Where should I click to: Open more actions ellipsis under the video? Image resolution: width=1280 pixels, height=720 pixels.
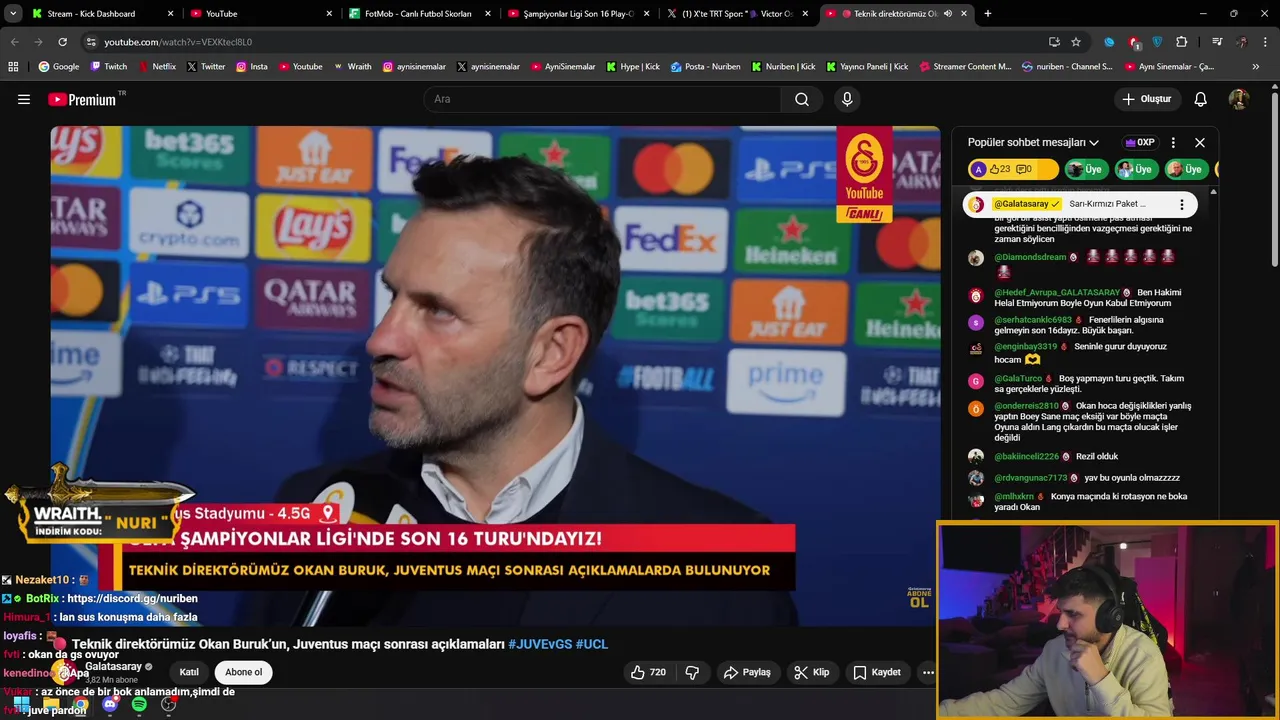(x=928, y=672)
